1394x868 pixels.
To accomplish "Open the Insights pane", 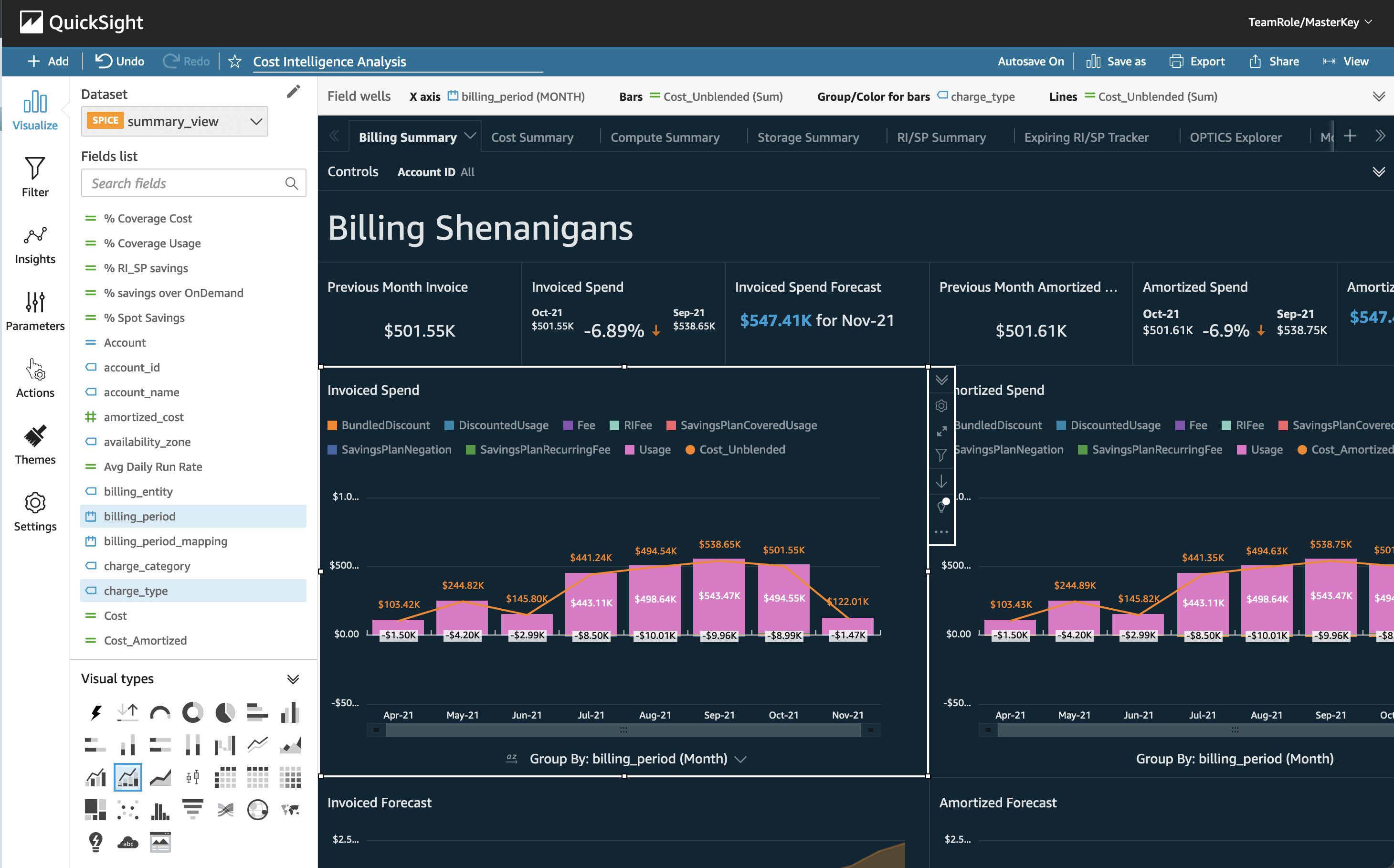I will [x=35, y=244].
